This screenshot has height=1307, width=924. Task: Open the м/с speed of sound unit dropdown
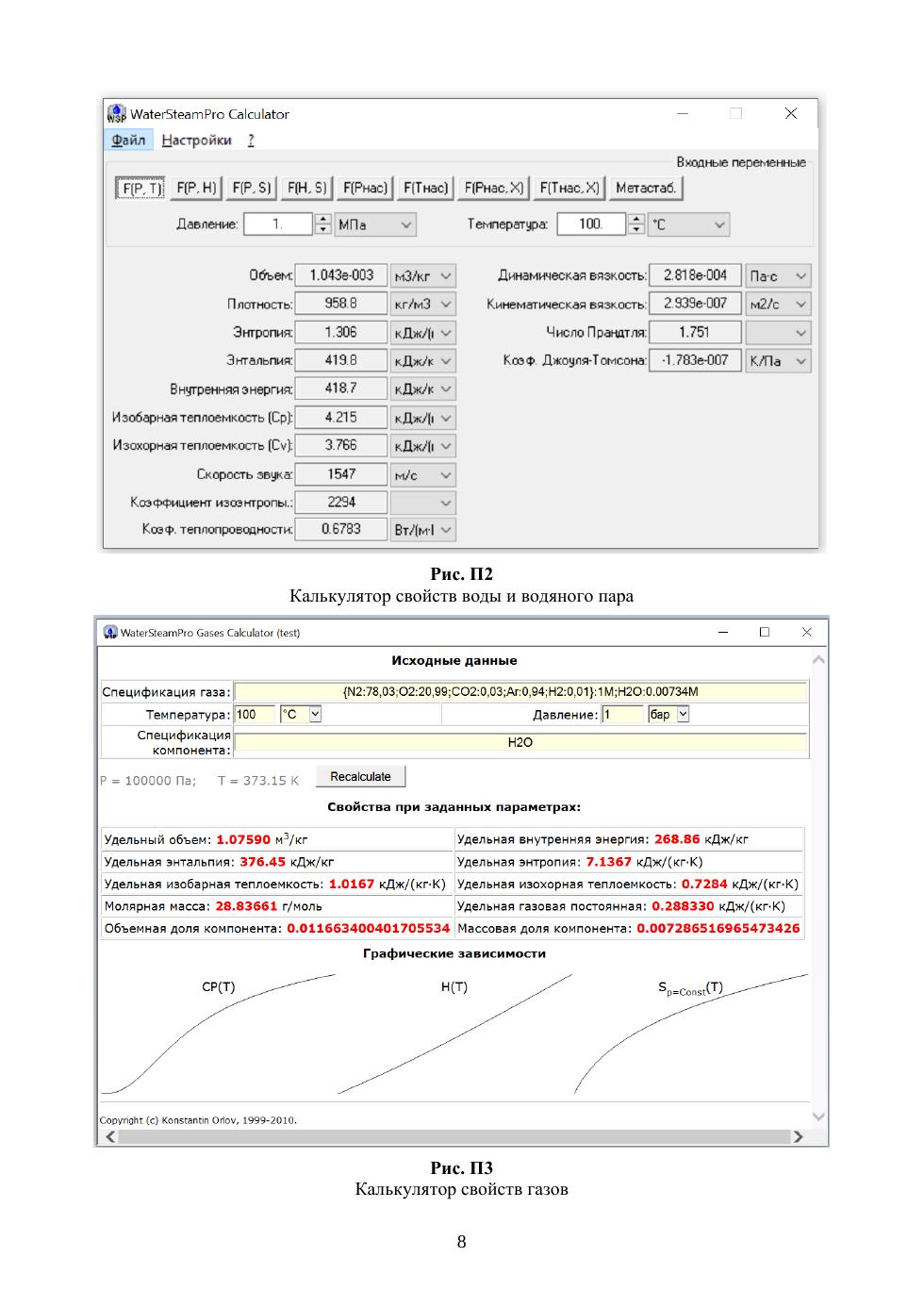423,474
